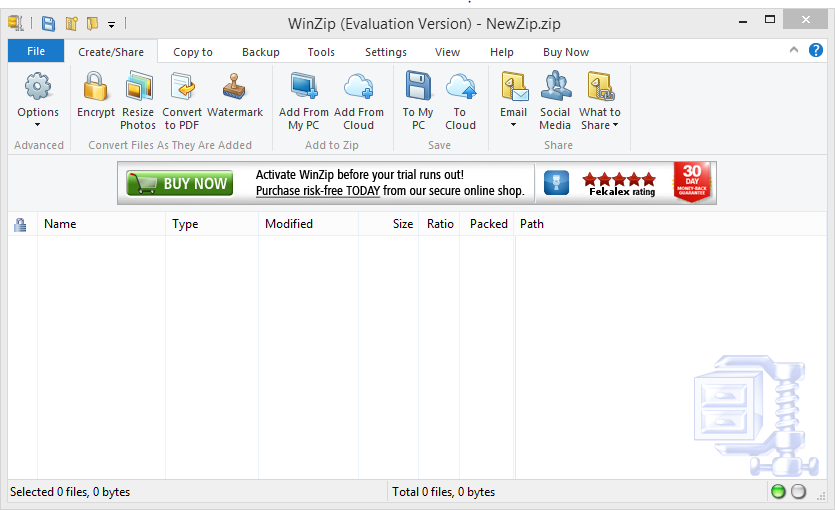The width and height of the screenshot is (835, 510).
Task: Sort by the Path column header
Action: coord(671,224)
